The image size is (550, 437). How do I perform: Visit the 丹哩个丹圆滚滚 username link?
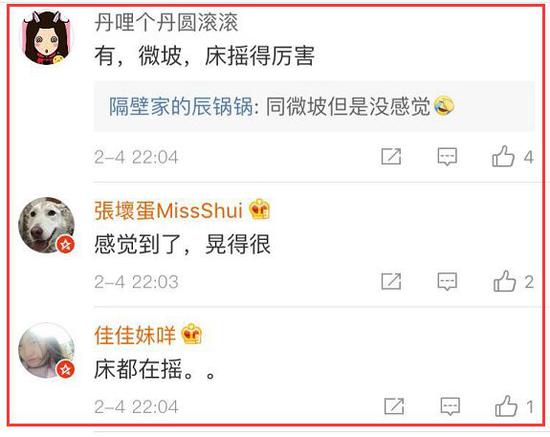point(166,23)
